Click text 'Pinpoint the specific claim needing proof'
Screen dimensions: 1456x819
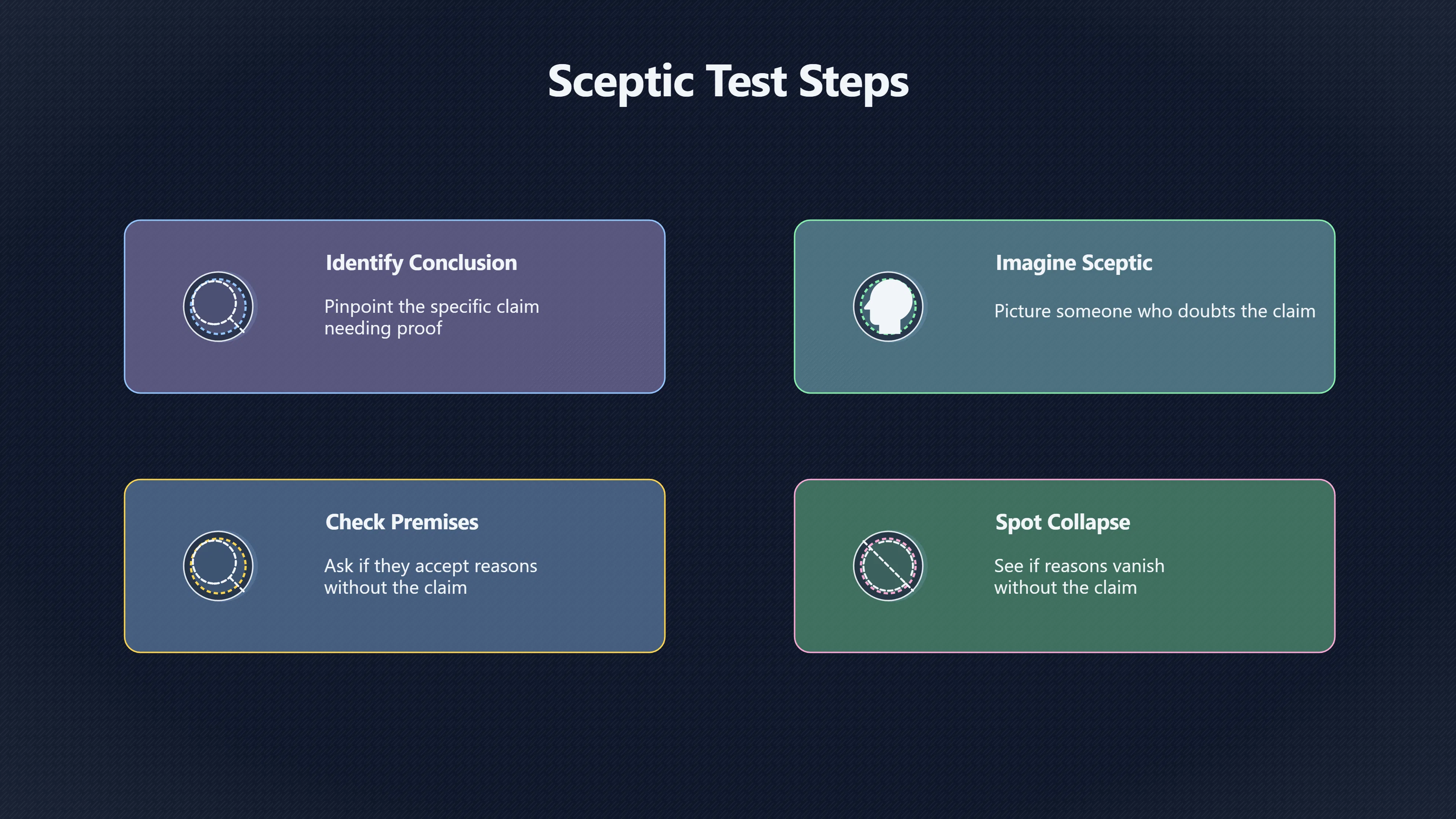pos(432,317)
